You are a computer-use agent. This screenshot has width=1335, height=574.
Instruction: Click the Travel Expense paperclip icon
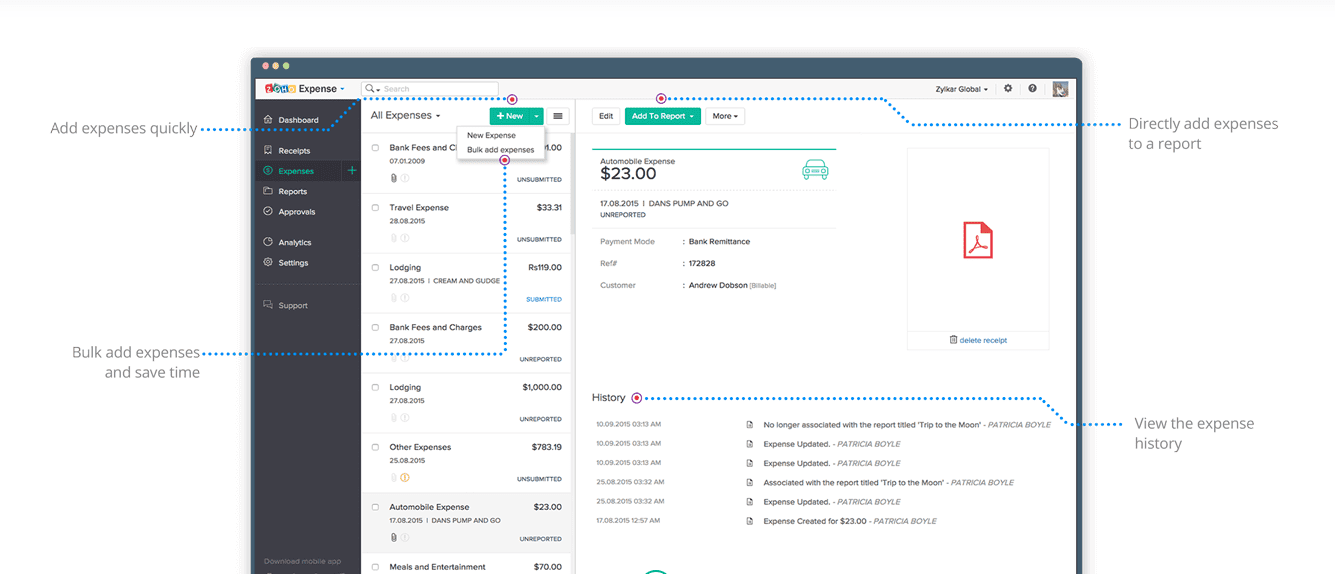click(393, 238)
